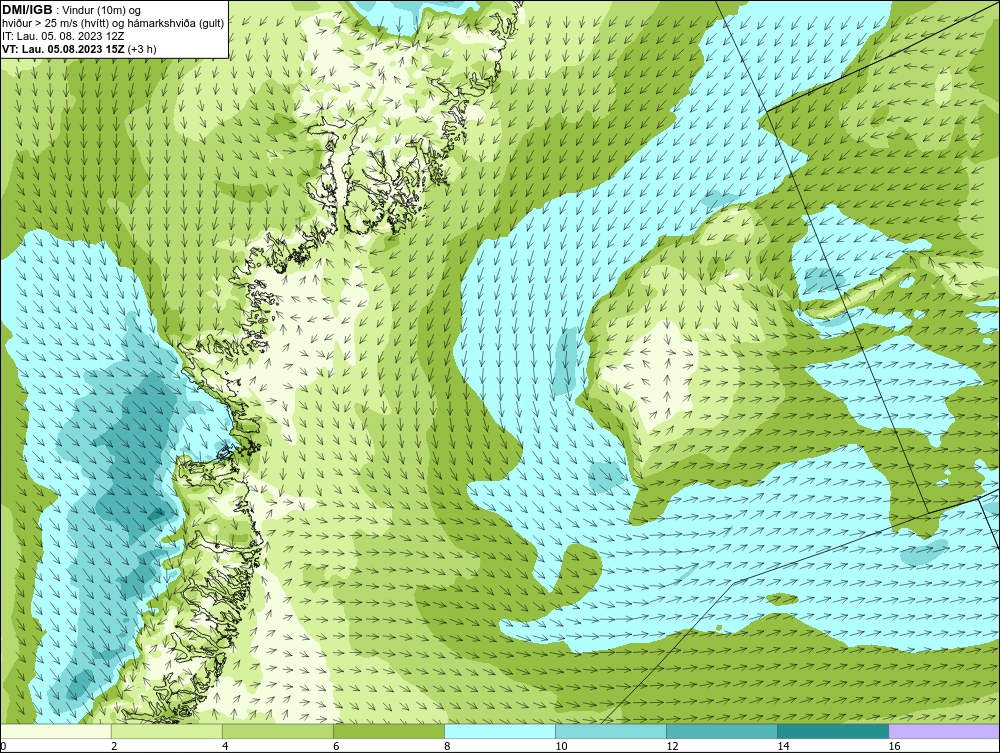The height and width of the screenshot is (753, 1000).
Task: Click the DMI/IGB title text
Action: tap(27, 10)
